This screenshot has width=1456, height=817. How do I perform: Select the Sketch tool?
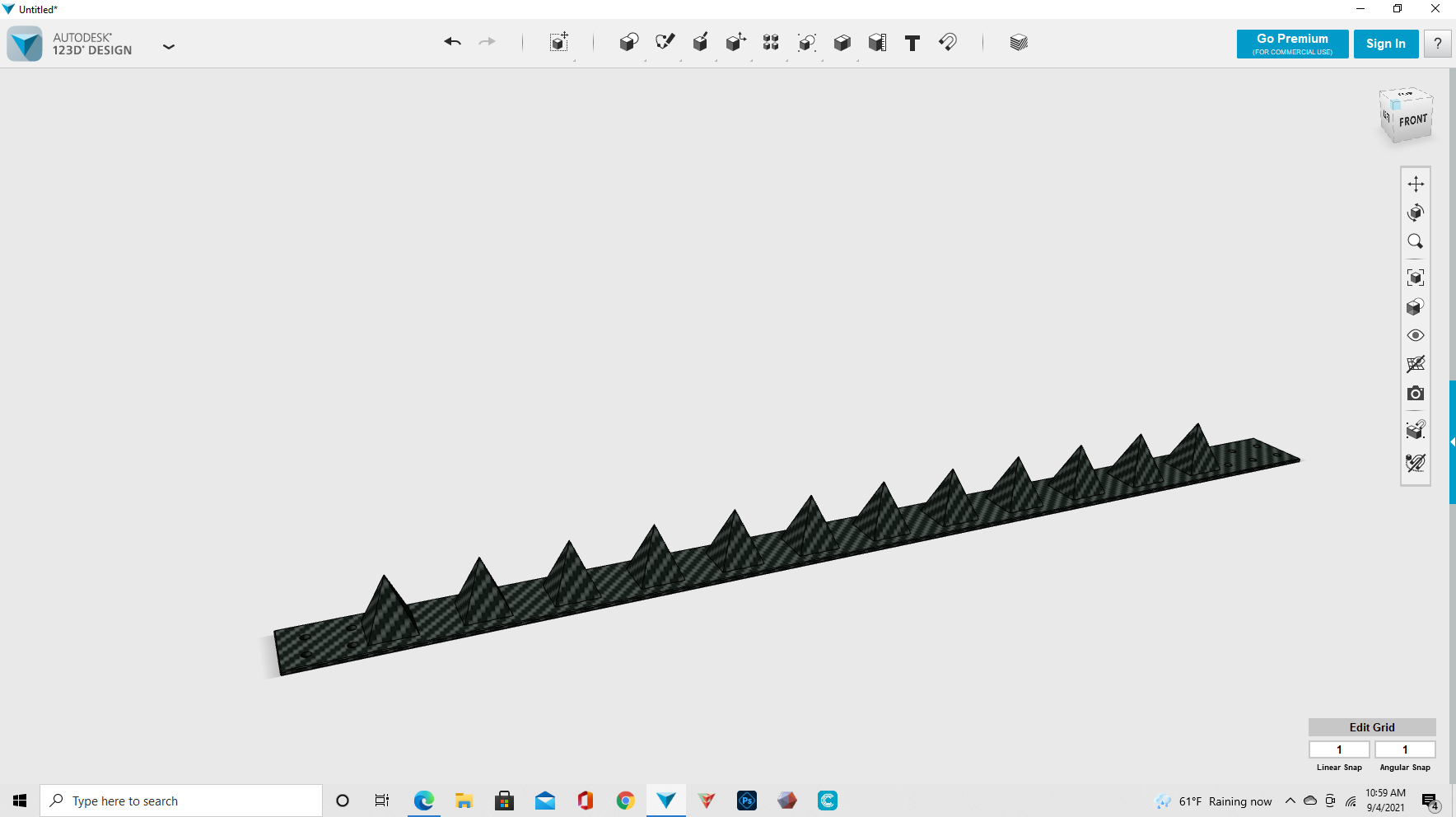[665, 42]
